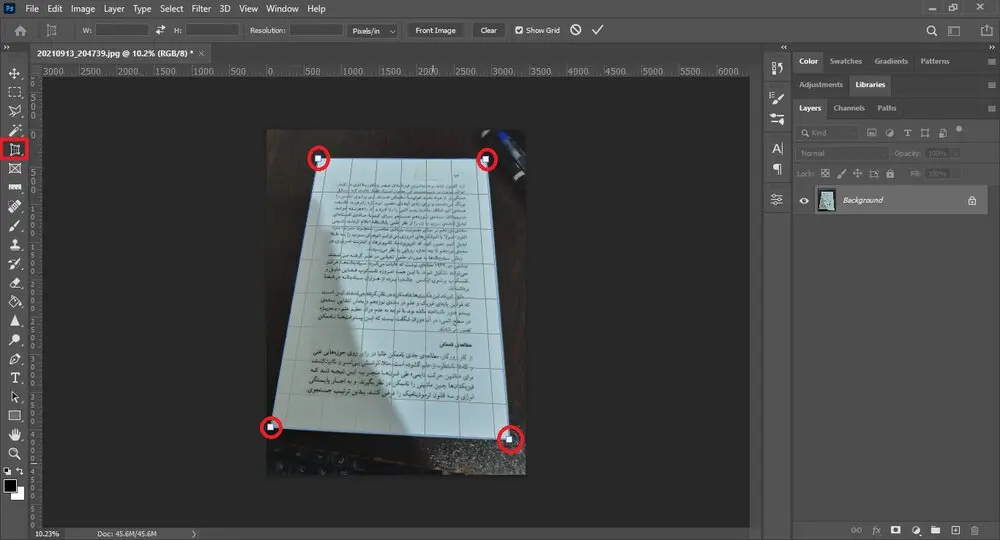Open the Character panel icon
This screenshot has height=540, width=1000.
777,149
